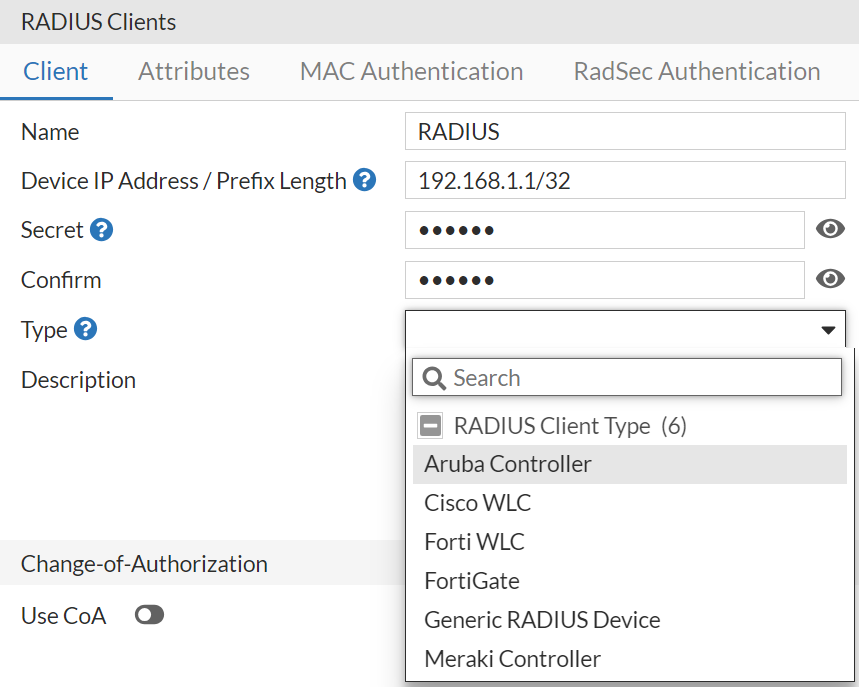Viewport: 859px width, 687px height.
Task: Open the MAC Authentication tab
Action: coord(411,71)
